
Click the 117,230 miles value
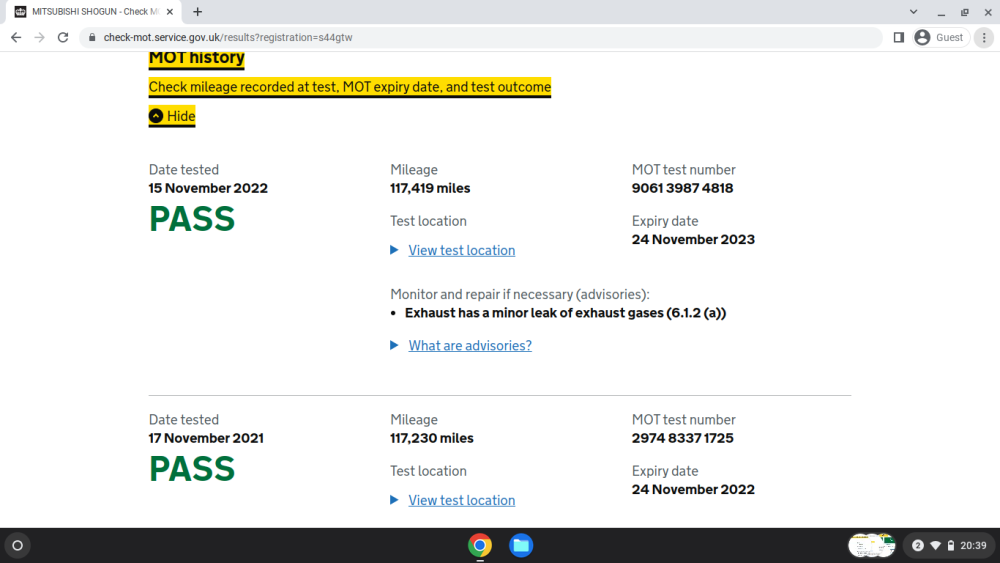tap(432, 439)
